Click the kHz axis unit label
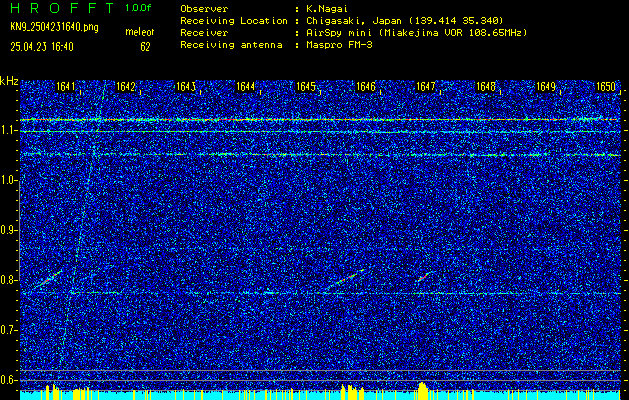 tap(9, 81)
